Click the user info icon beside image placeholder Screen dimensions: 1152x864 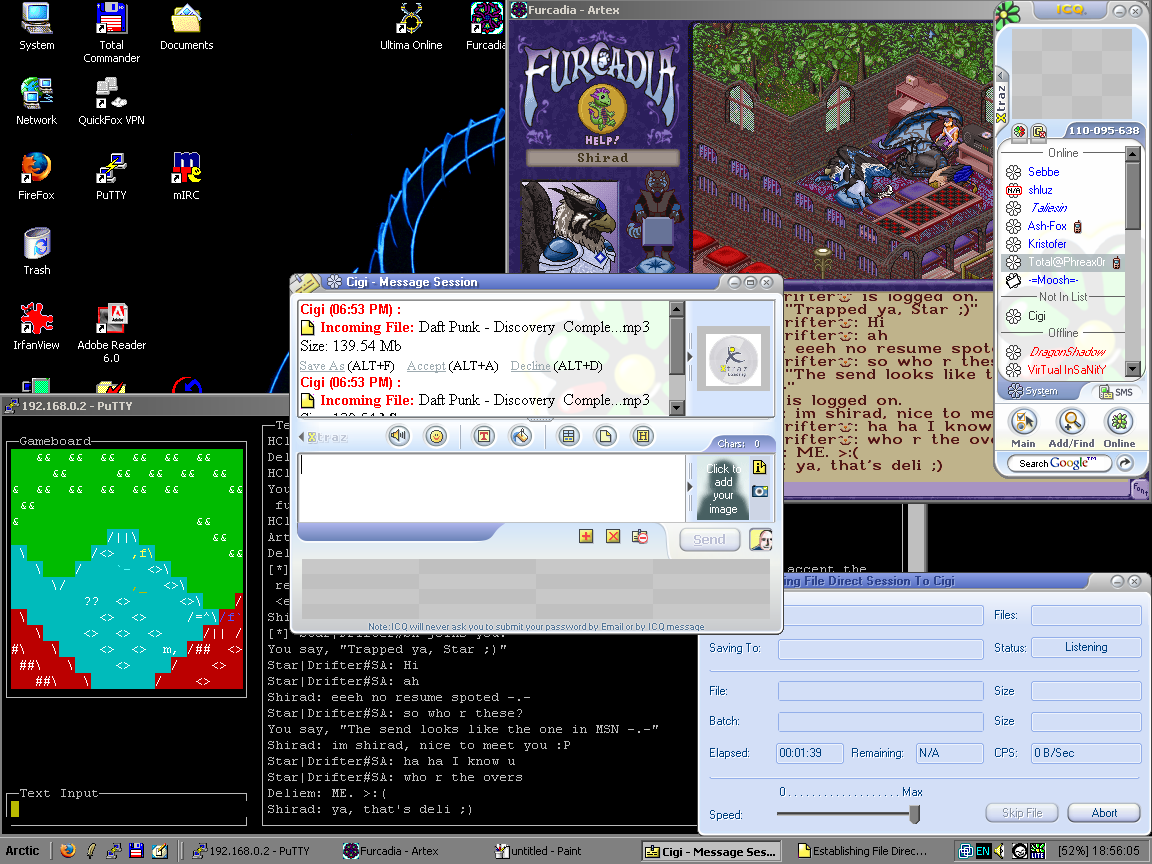pyautogui.click(x=760, y=467)
